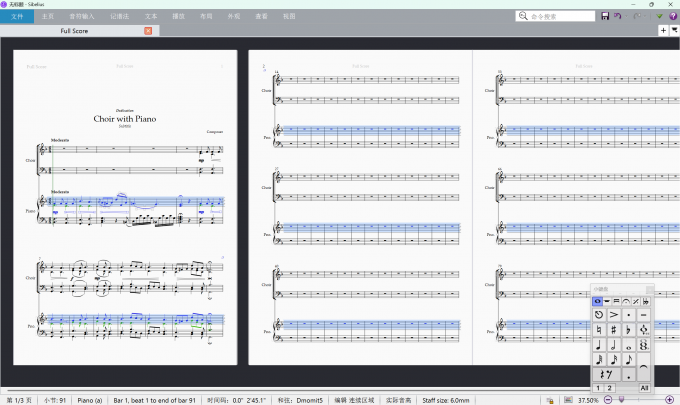The width and height of the screenshot is (680, 405).
Task: Toggle voice 1 button on keypad
Action: click(x=598, y=388)
